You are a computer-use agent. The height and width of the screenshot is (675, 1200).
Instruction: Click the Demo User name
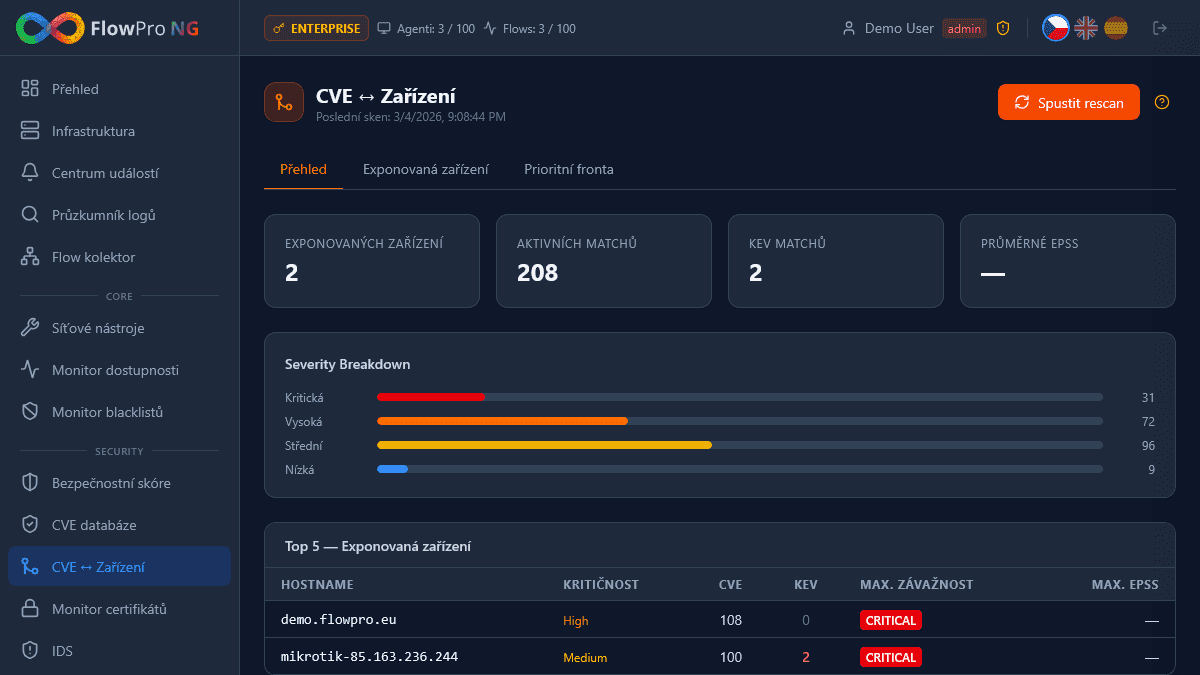(x=899, y=28)
